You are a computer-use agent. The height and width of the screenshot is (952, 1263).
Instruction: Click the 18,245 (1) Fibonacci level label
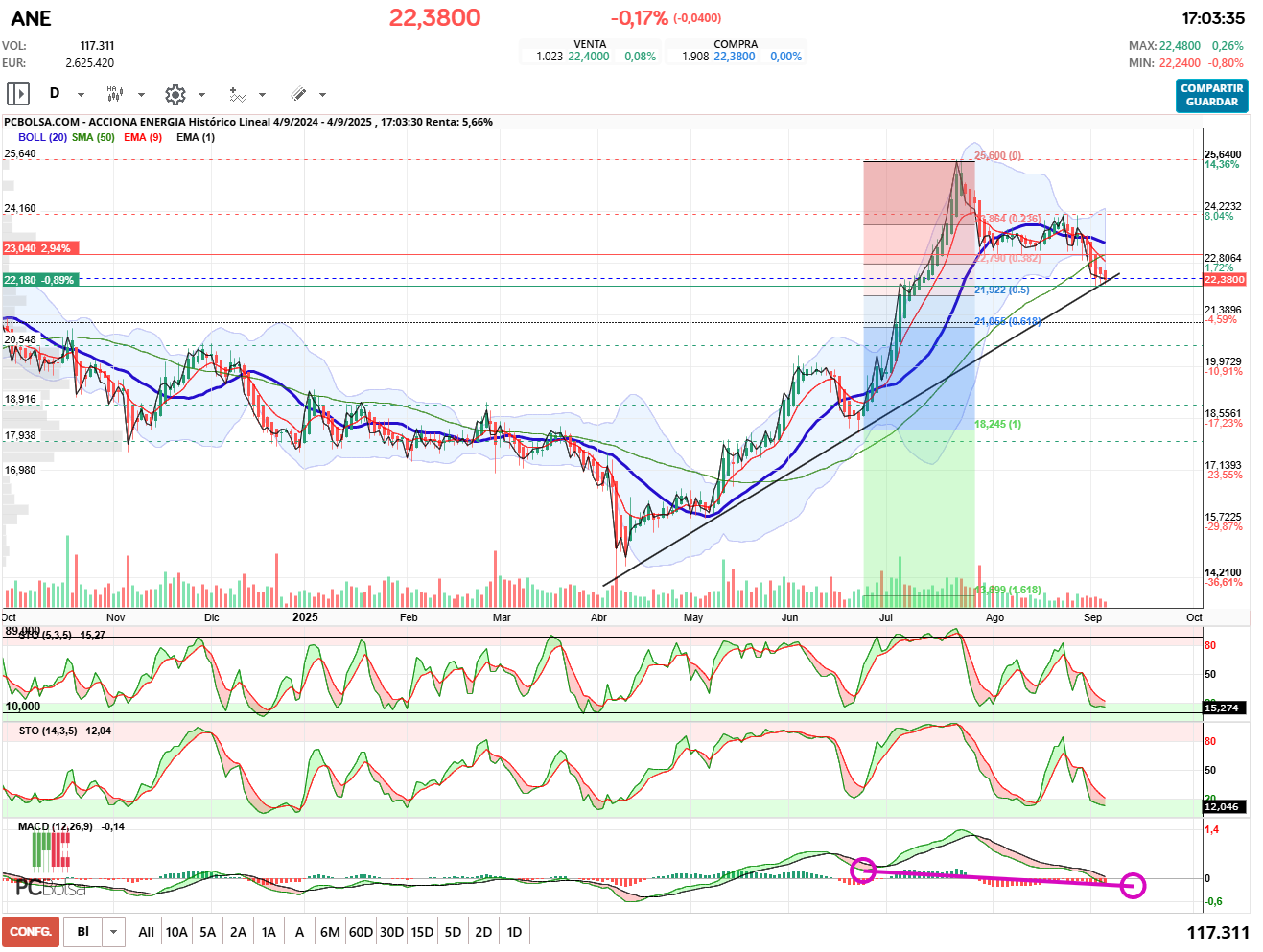click(998, 424)
